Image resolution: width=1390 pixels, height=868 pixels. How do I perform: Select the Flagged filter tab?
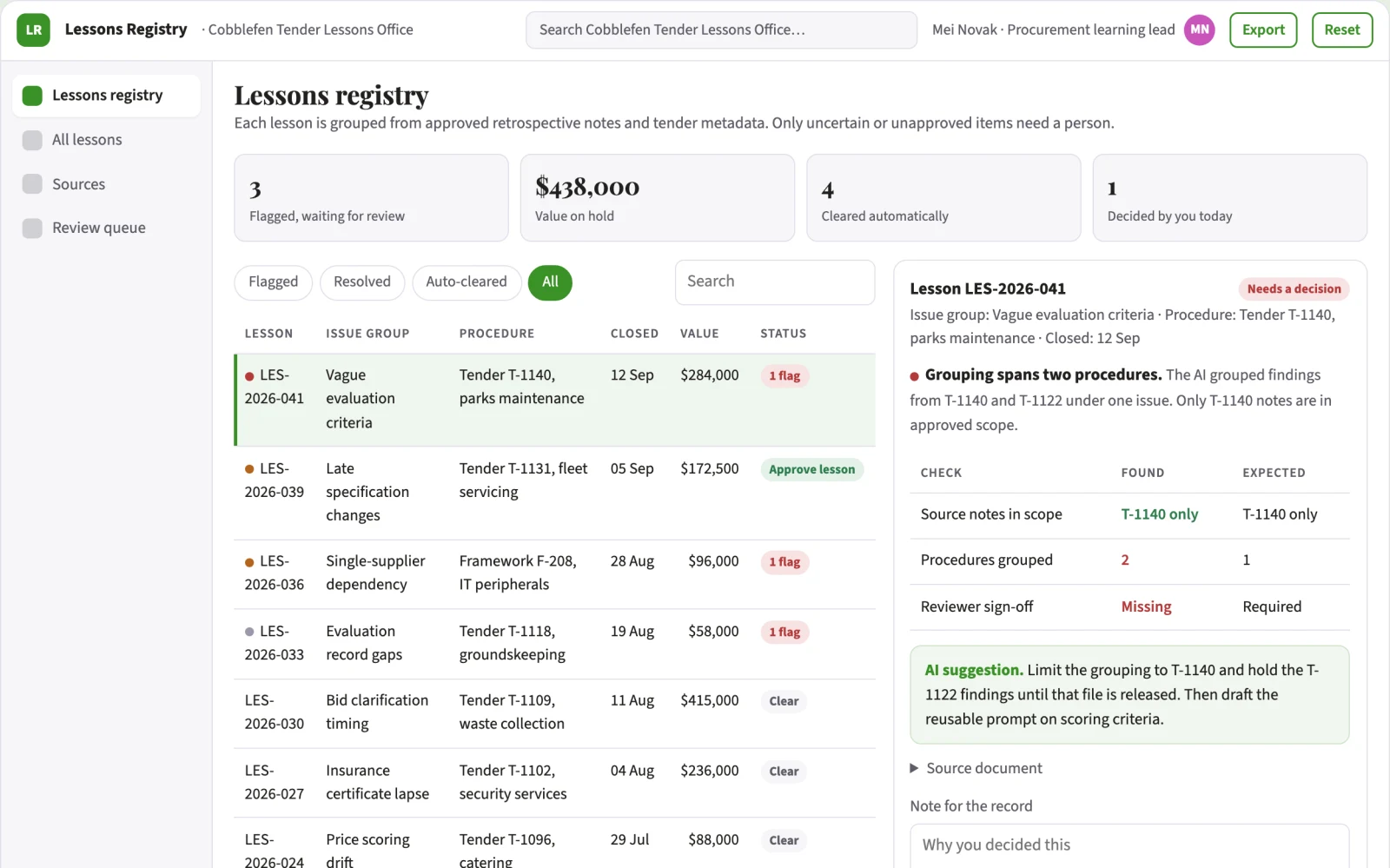click(273, 282)
